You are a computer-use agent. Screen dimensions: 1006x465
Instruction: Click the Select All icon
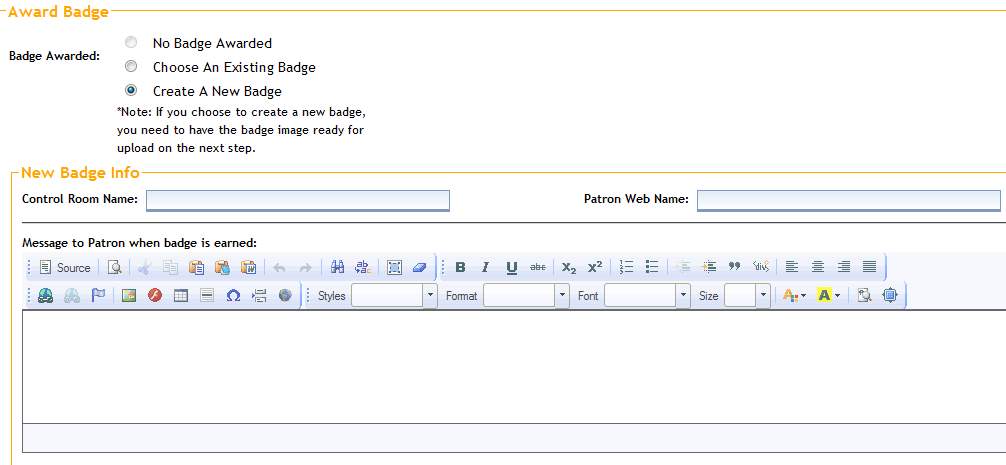(394, 267)
